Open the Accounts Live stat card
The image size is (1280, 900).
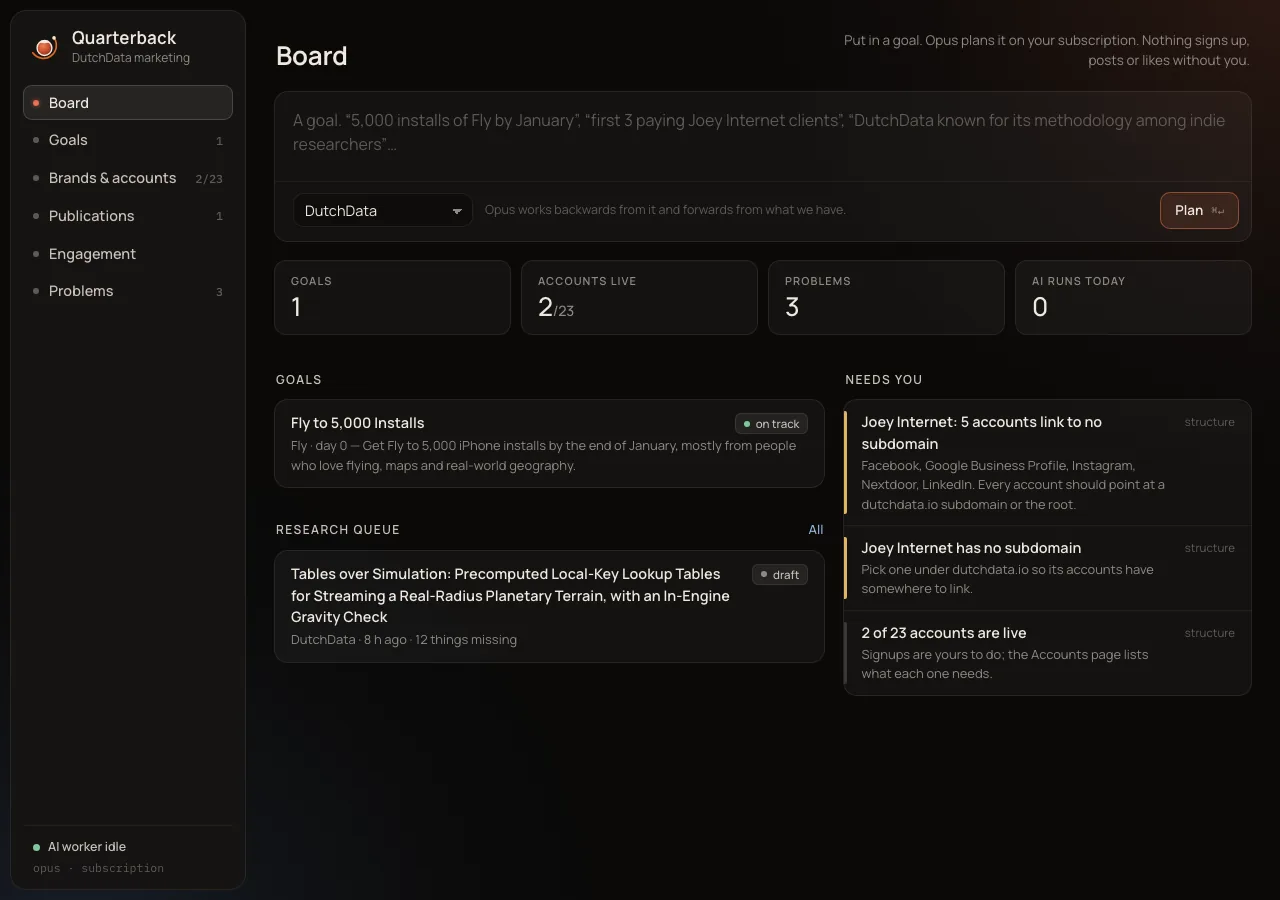[x=639, y=298]
